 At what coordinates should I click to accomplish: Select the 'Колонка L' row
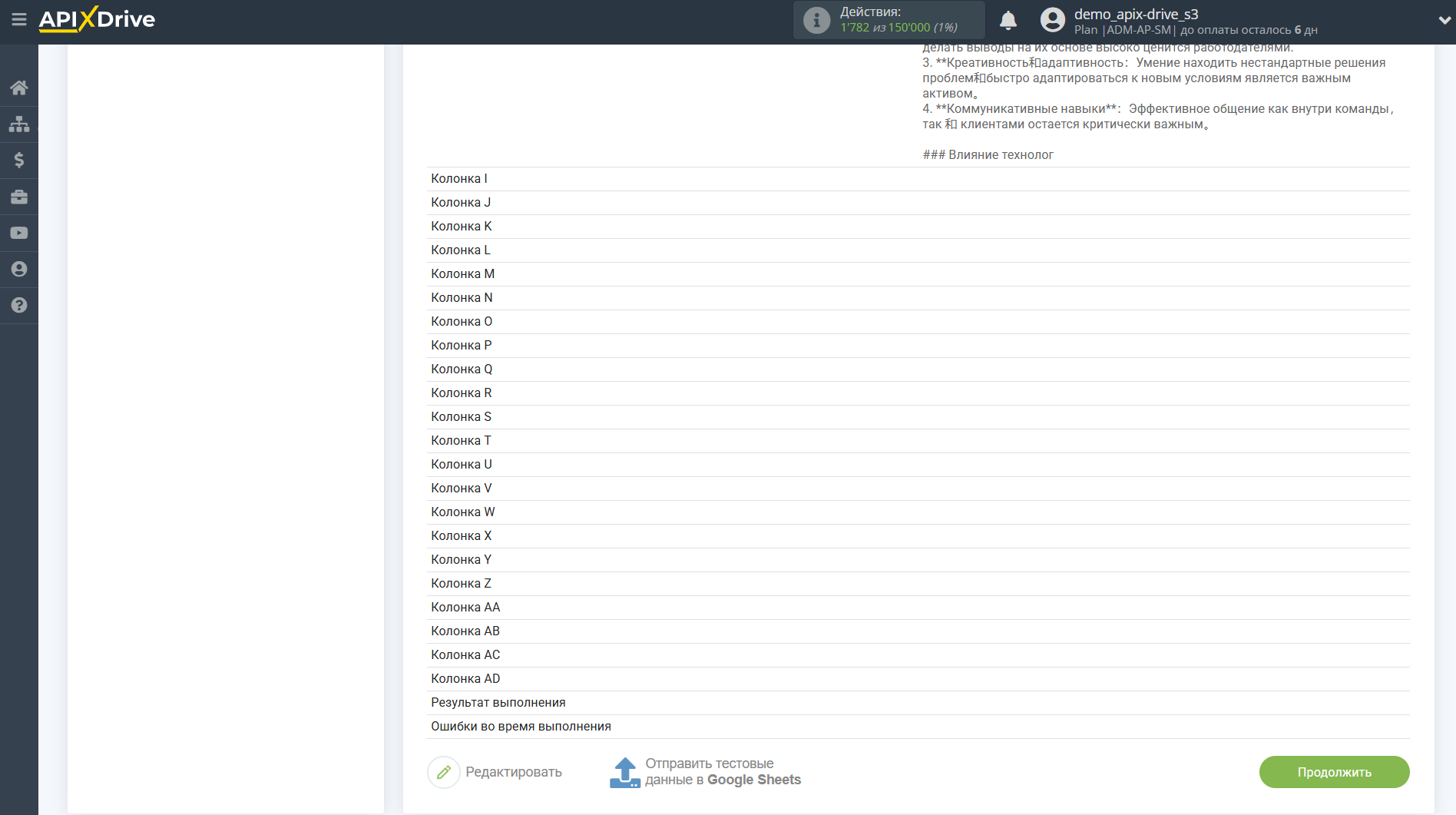click(918, 250)
